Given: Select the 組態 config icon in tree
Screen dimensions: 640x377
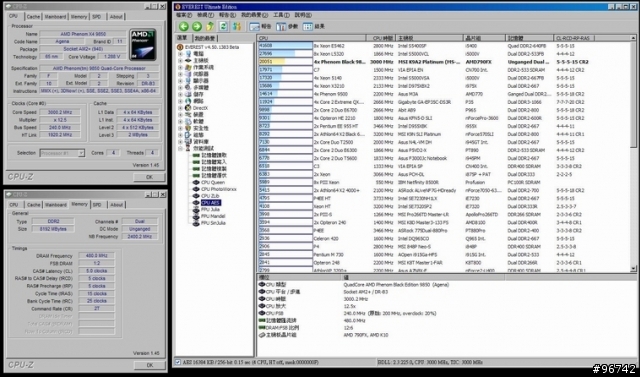Looking at the screenshot, I should click(188, 135).
